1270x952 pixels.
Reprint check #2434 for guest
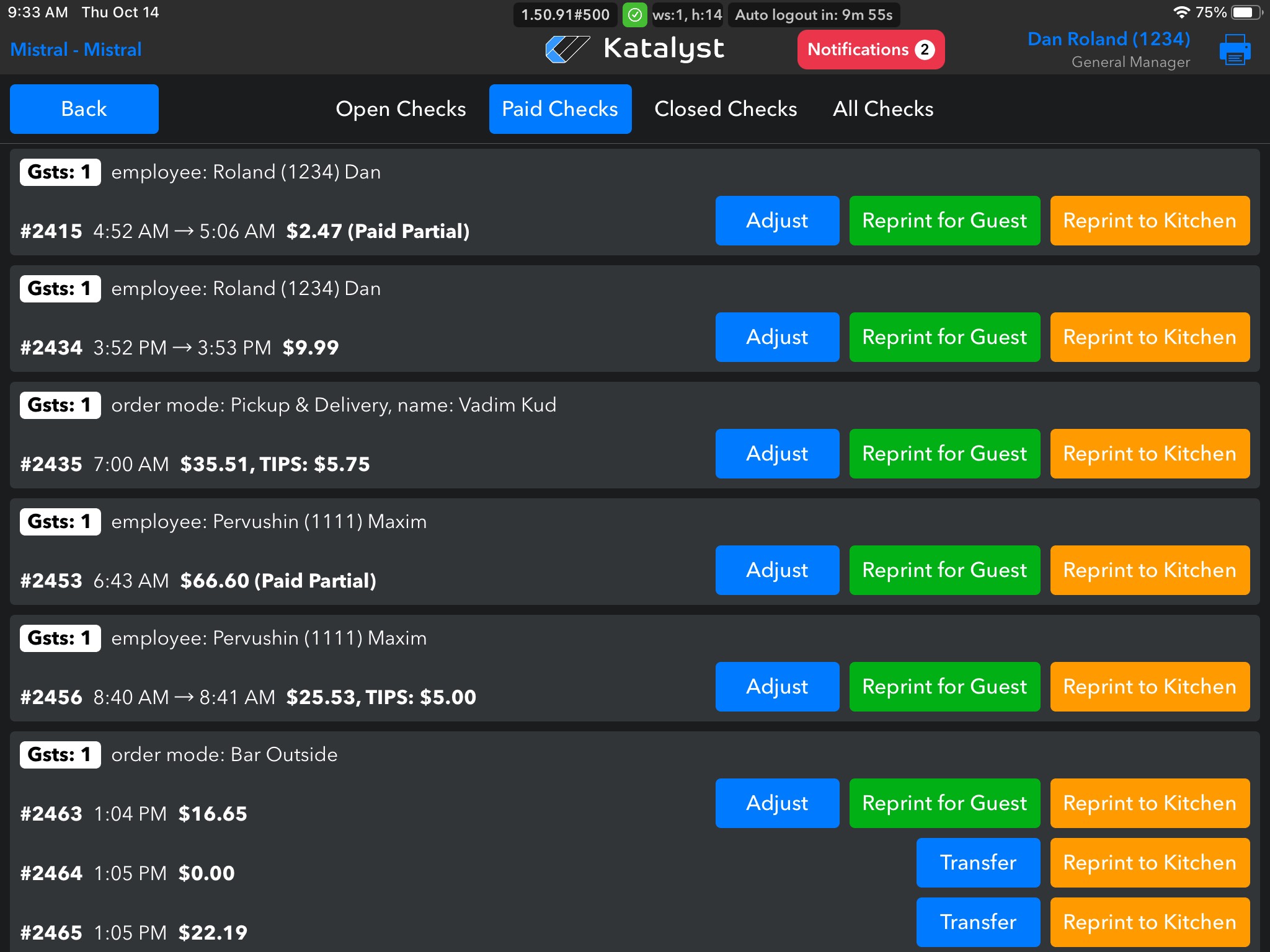[x=944, y=337]
